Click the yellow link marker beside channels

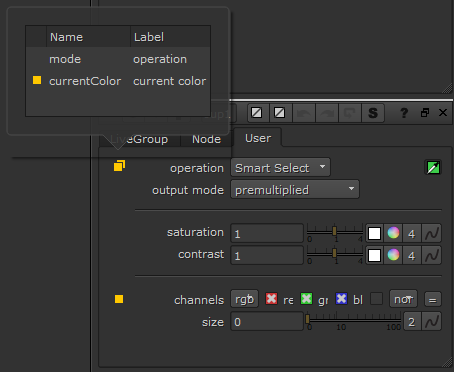tap(119, 299)
